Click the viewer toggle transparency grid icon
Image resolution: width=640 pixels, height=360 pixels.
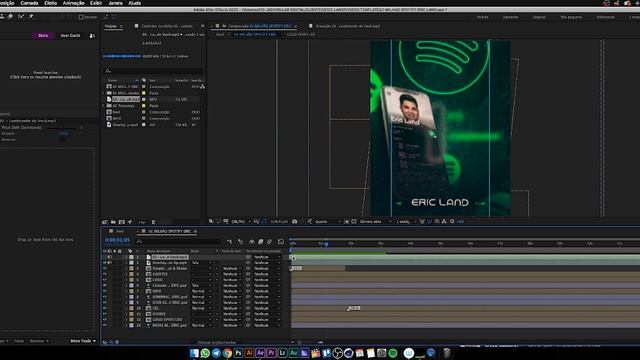[354, 222]
